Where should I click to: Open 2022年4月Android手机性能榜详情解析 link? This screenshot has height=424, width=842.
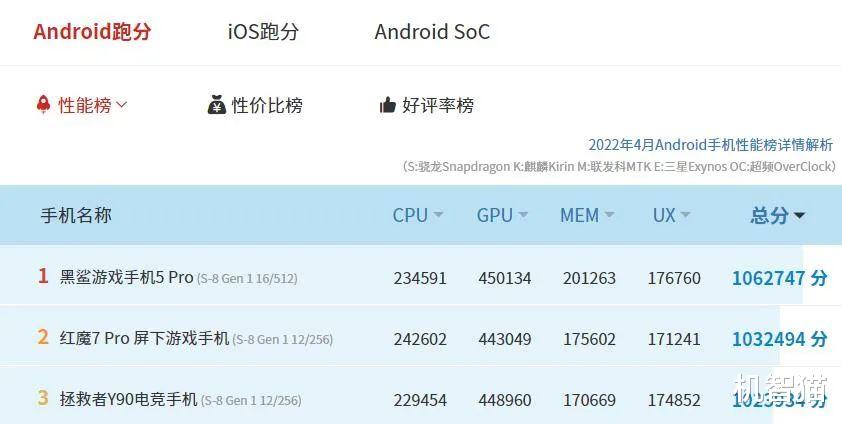click(710, 145)
